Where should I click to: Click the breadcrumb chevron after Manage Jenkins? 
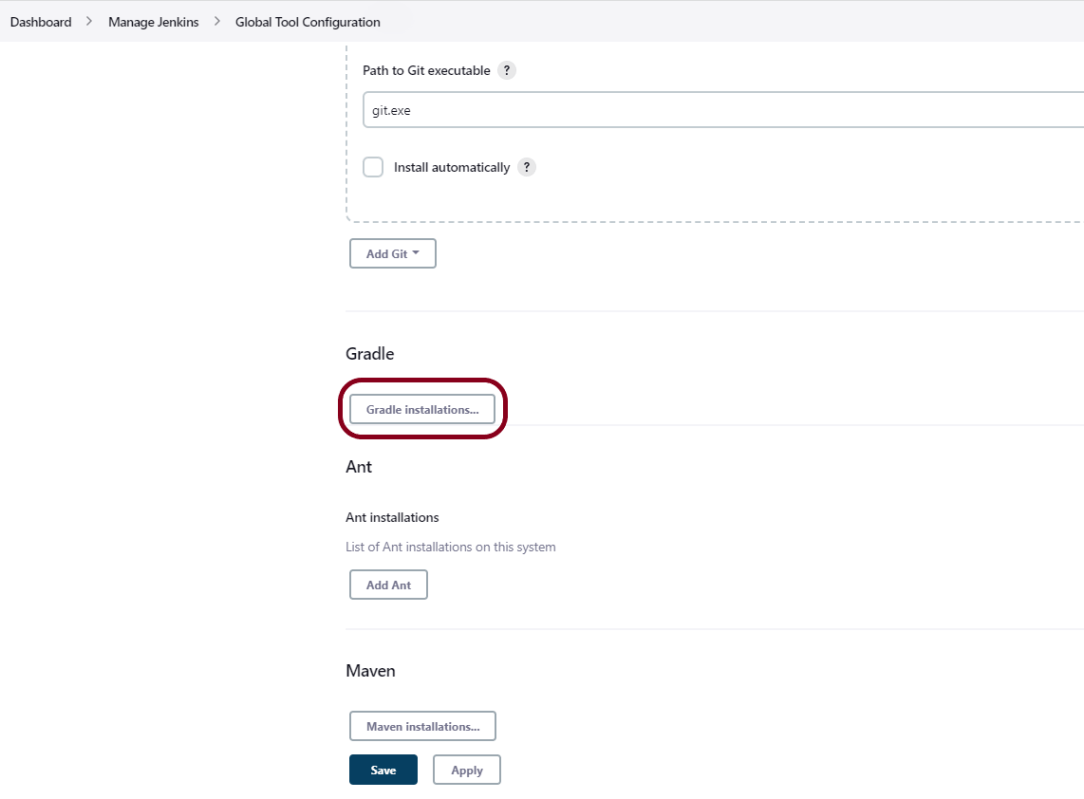click(x=217, y=22)
